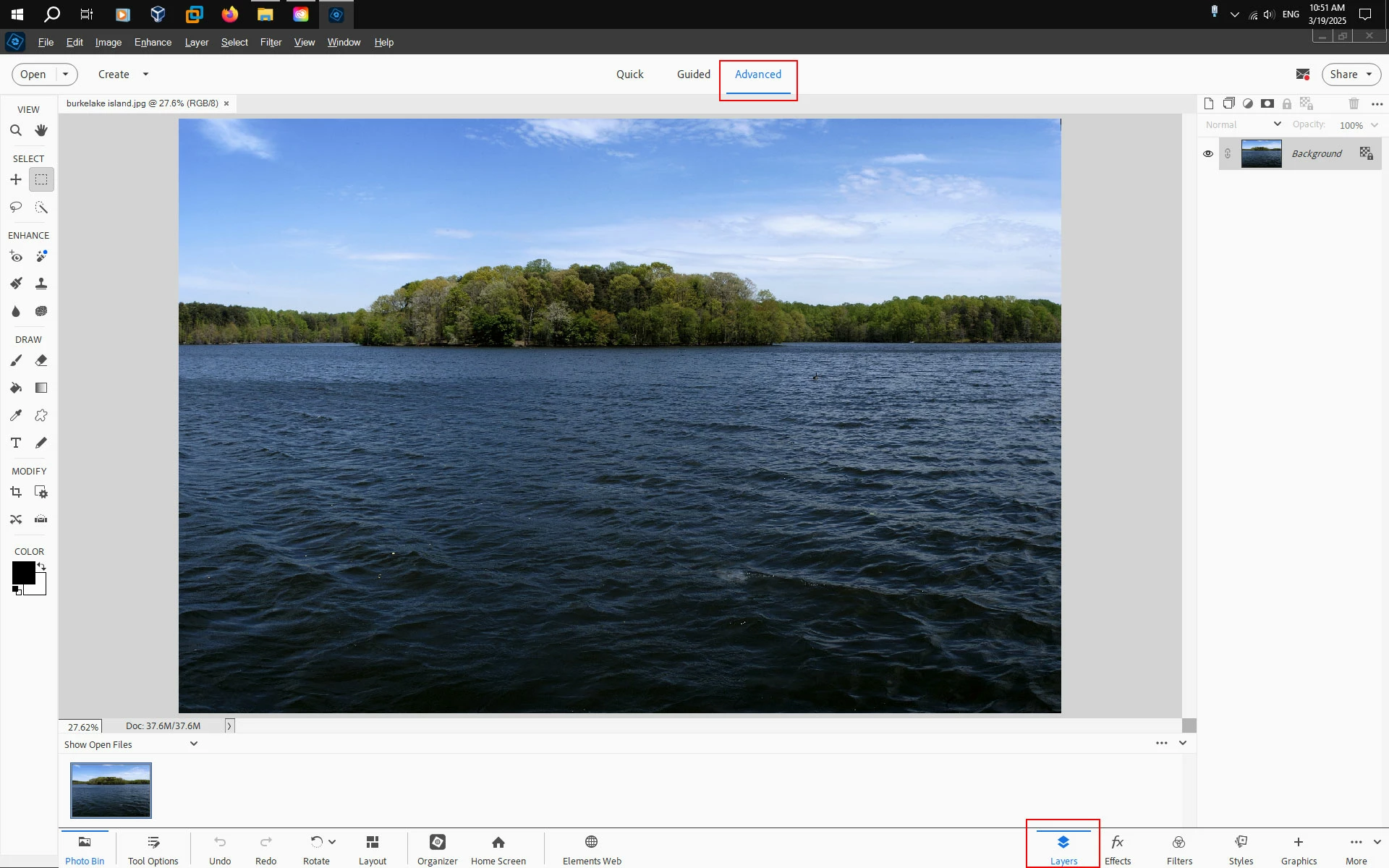Select the Horizontal Type tool
Viewport: 1389px width, 868px height.
[x=16, y=443]
